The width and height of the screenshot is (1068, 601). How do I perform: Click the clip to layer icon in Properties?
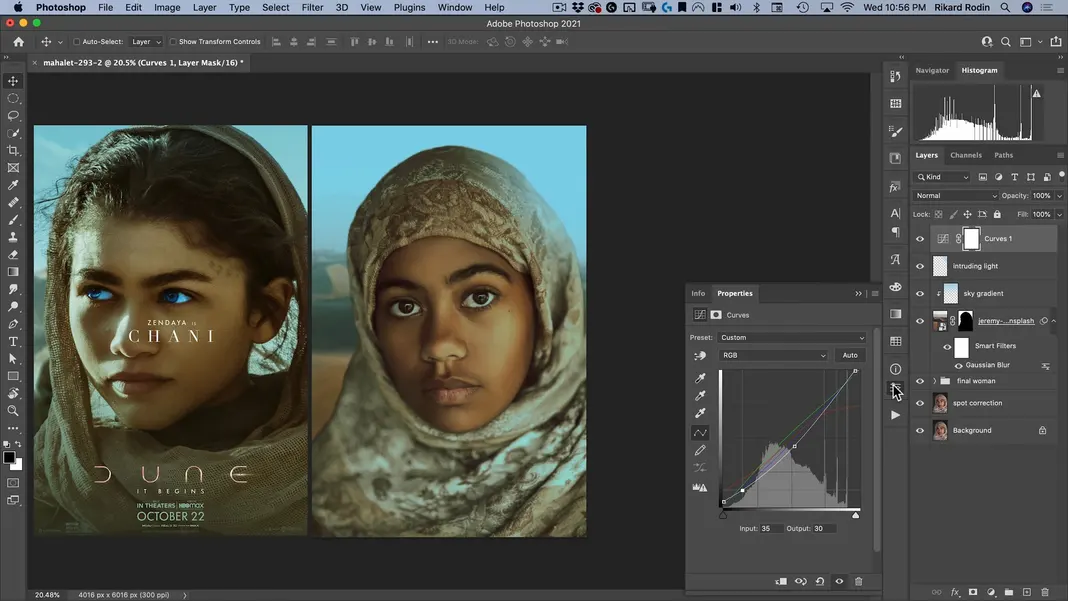[x=781, y=581]
